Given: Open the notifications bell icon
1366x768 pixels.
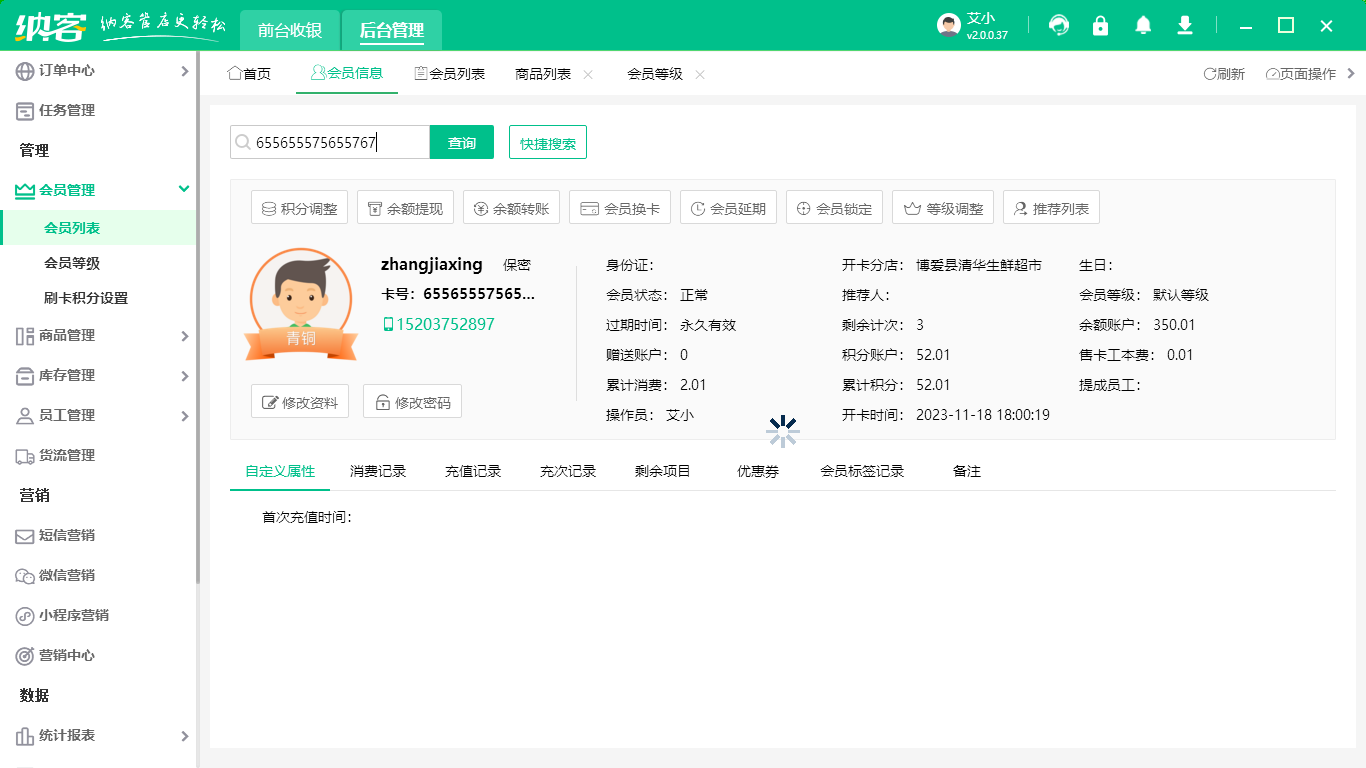Looking at the screenshot, I should click(1143, 26).
